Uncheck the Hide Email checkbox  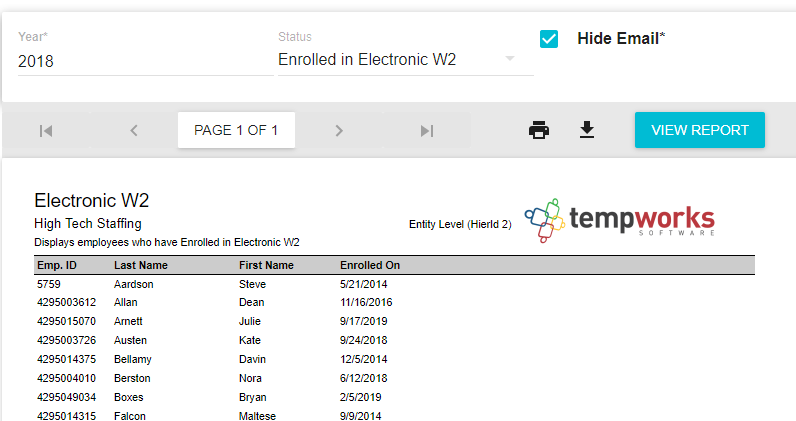tap(549, 39)
